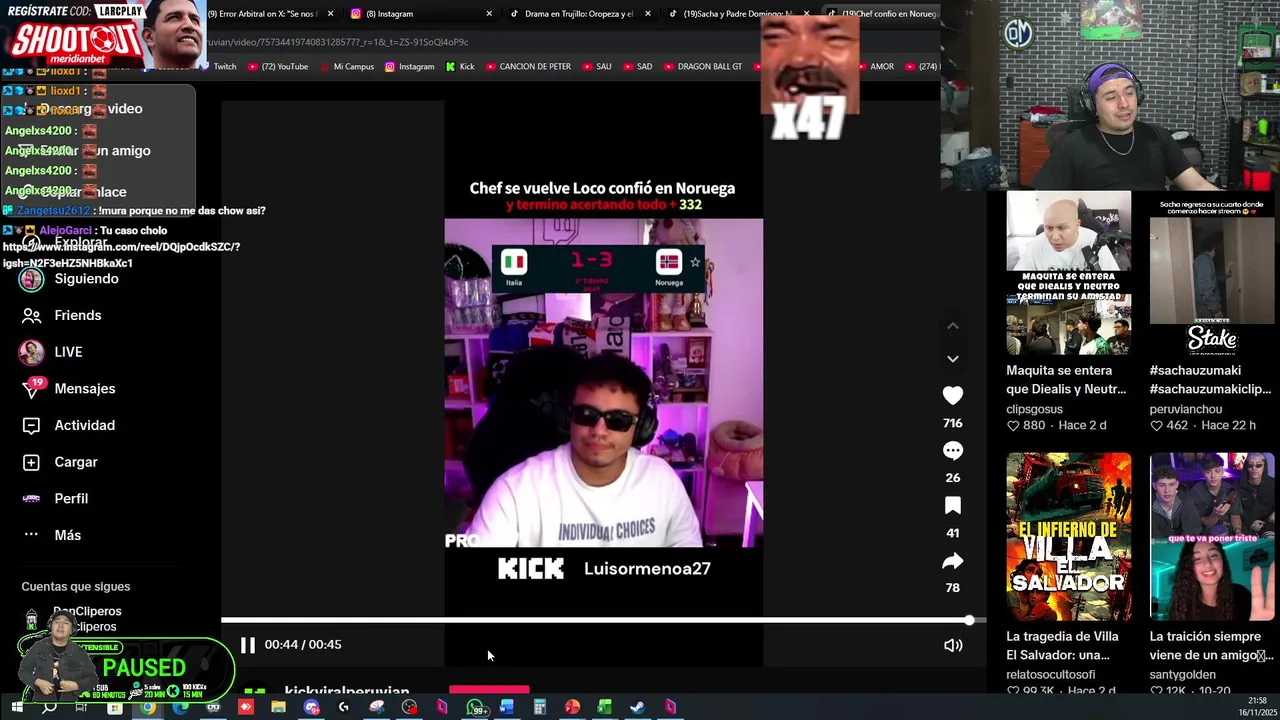This screenshot has width=1280, height=720.
Task: Save the video with the bookmark icon
Action: click(x=953, y=506)
